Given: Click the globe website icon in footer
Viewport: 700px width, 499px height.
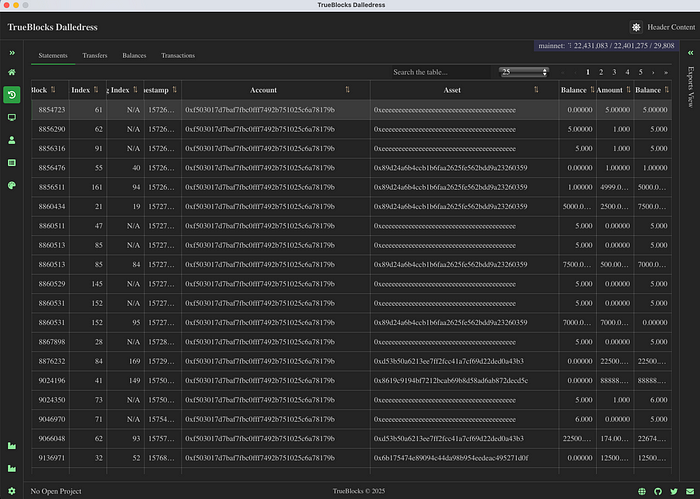Looking at the screenshot, I should pos(641,491).
